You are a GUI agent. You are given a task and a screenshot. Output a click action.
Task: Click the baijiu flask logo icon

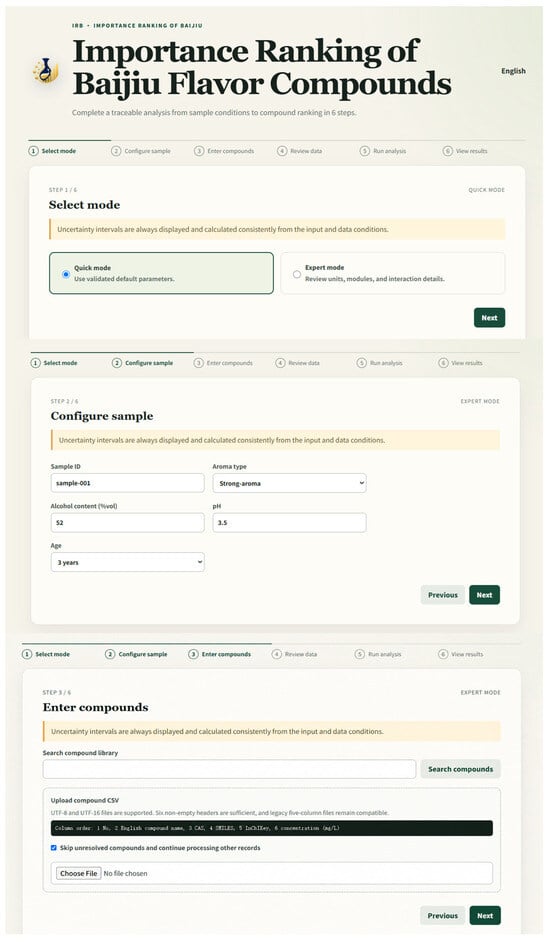pyautogui.click(x=46, y=70)
